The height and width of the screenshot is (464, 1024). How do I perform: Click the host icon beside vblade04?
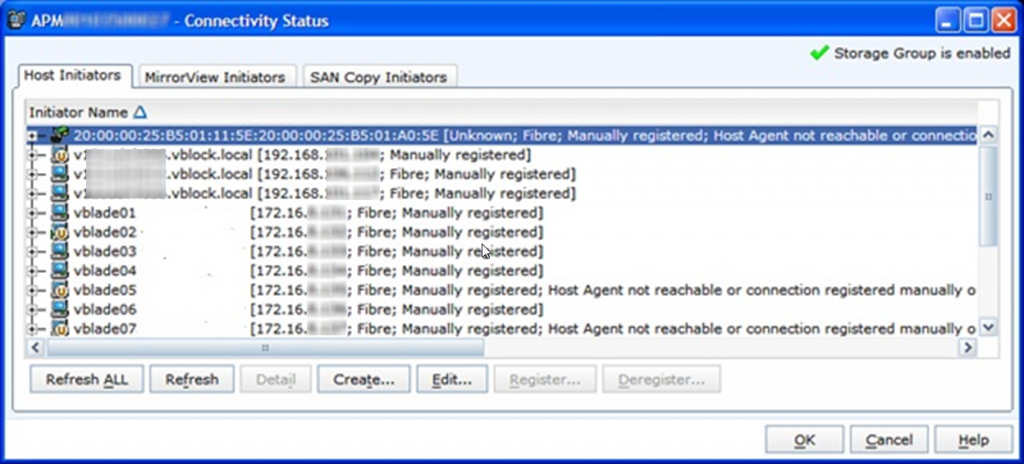tap(59, 271)
